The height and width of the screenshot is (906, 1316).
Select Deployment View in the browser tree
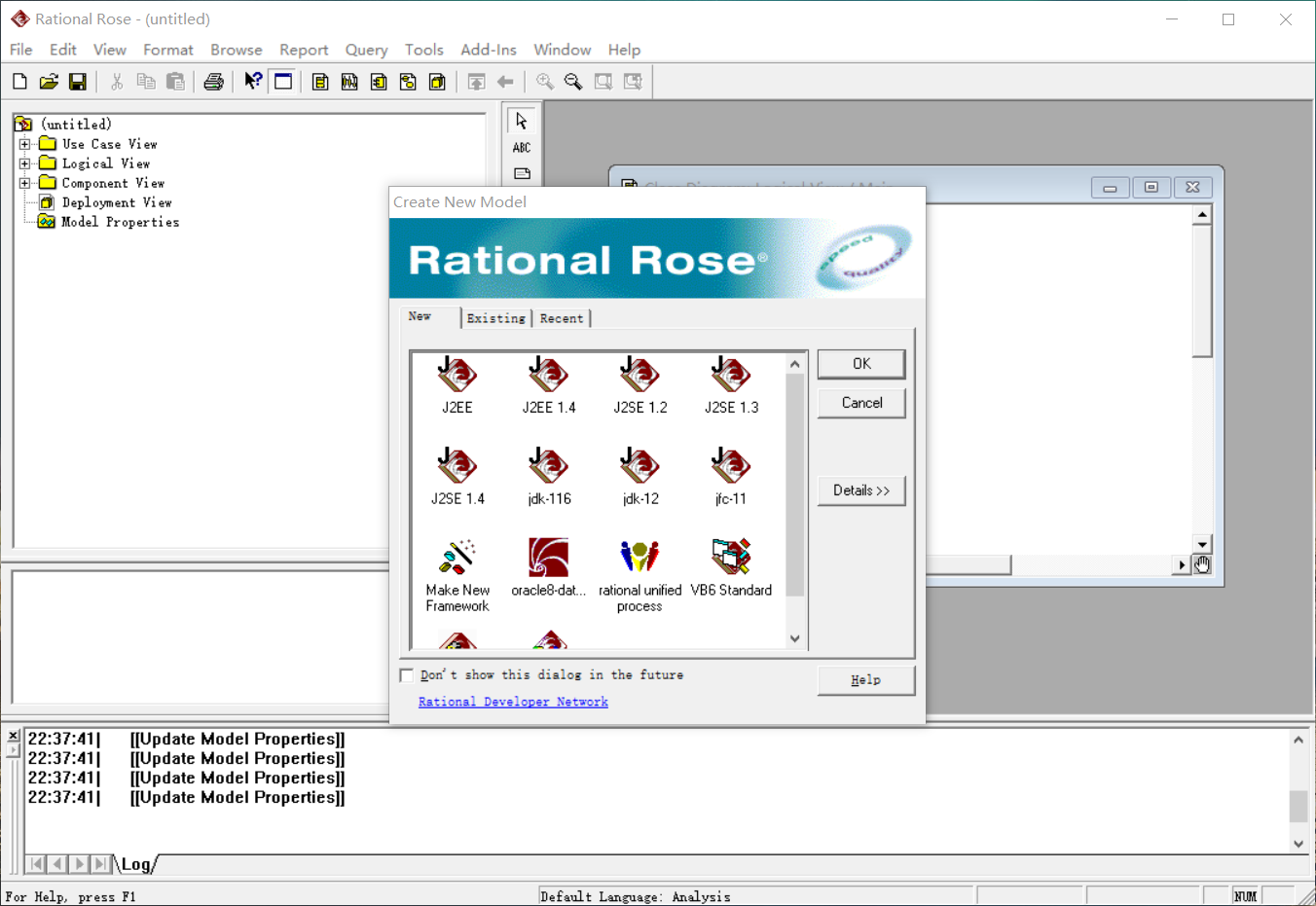(x=118, y=201)
